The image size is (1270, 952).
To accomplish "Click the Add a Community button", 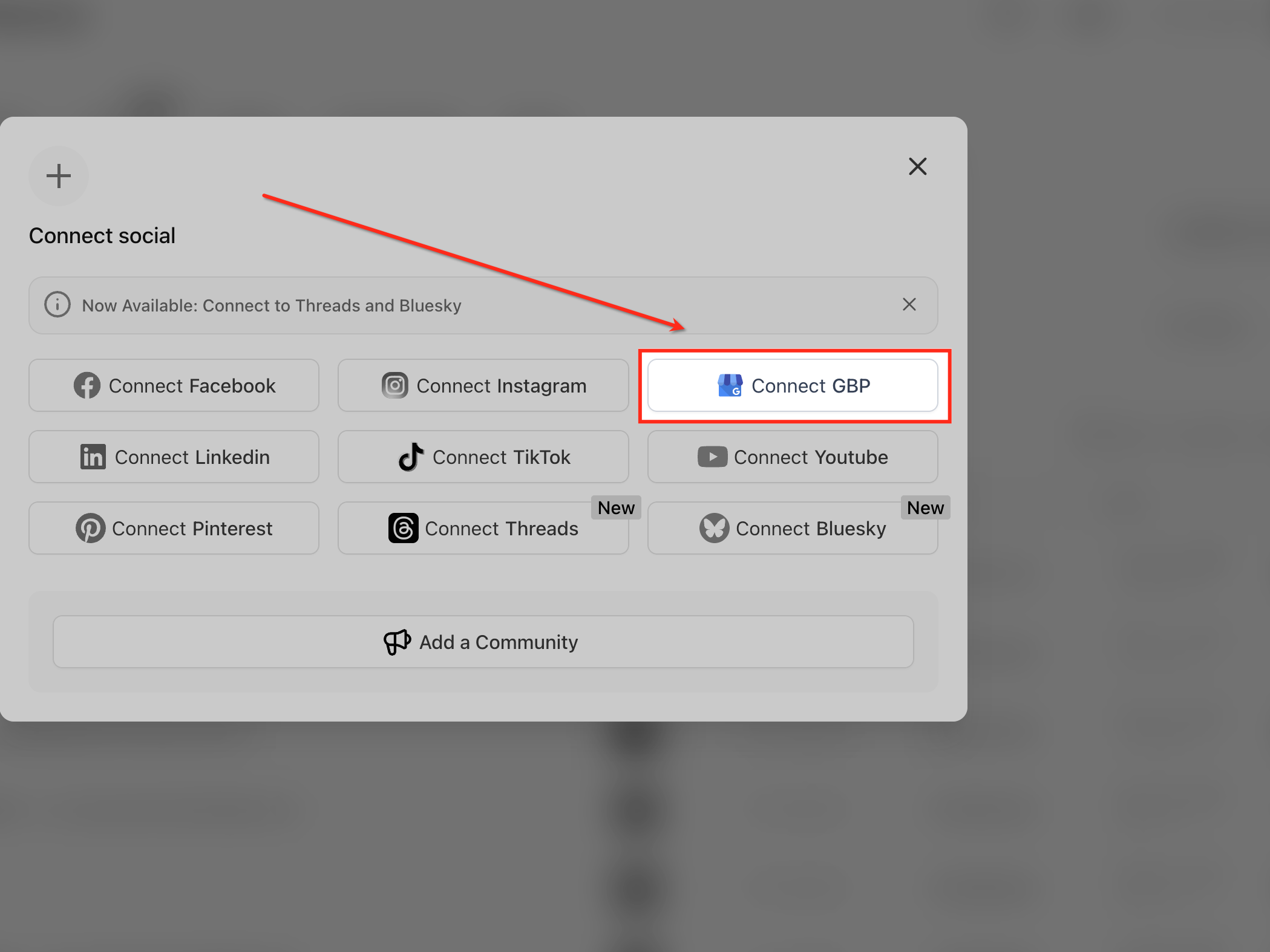I will click(483, 642).
